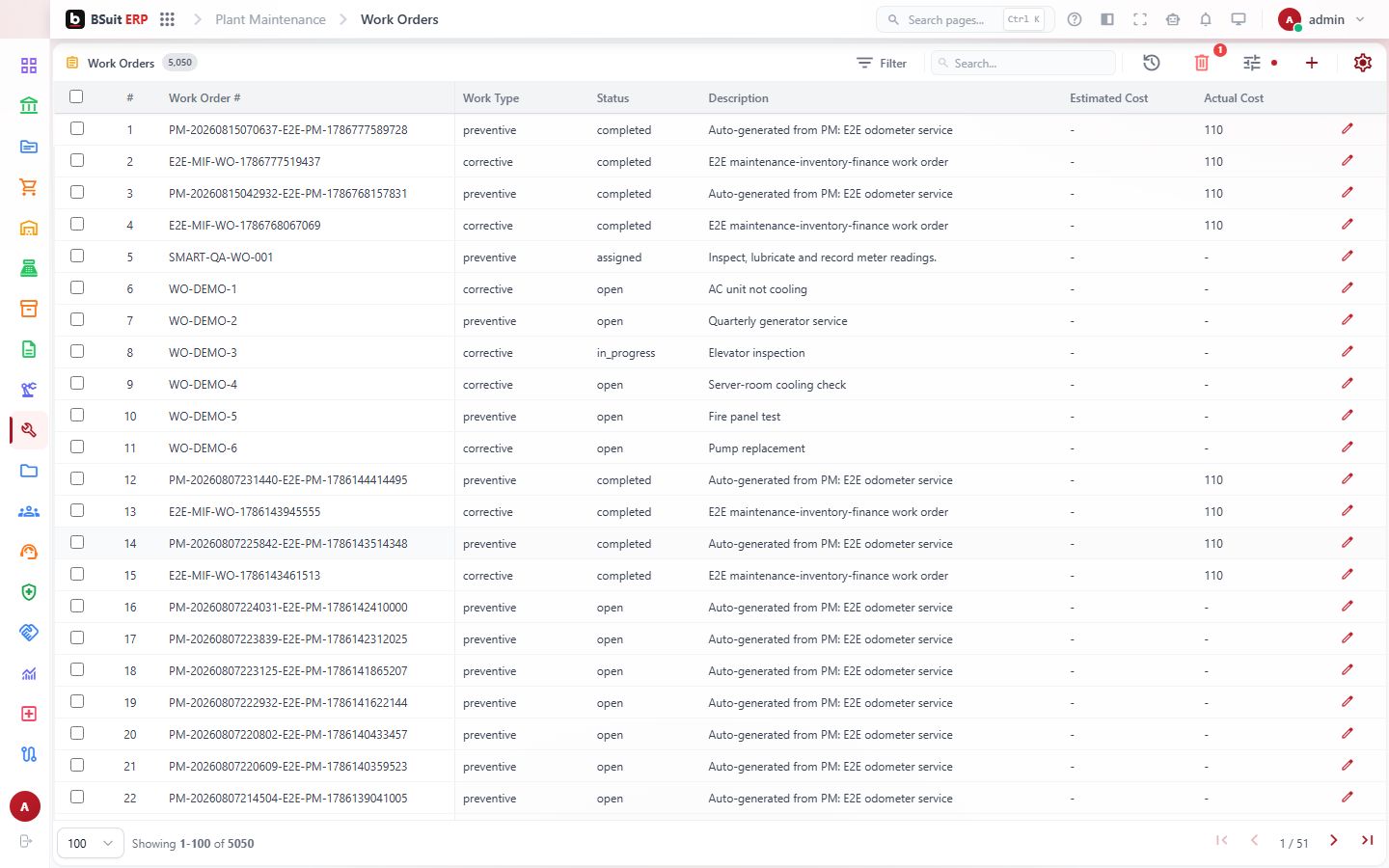Open the shield security icon in sidebar
1389x868 pixels.
(x=29, y=592)
